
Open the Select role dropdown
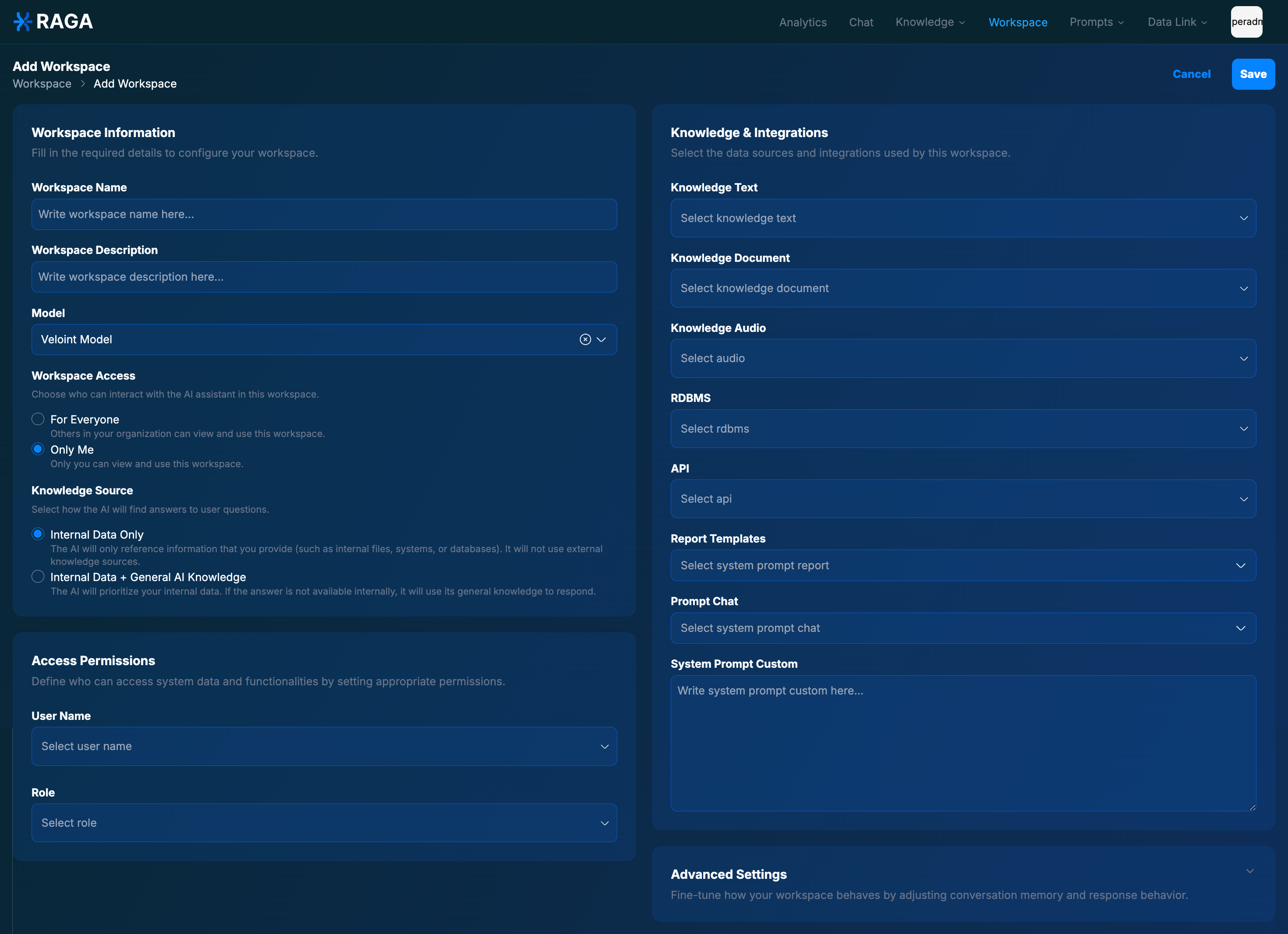point(324,823)
